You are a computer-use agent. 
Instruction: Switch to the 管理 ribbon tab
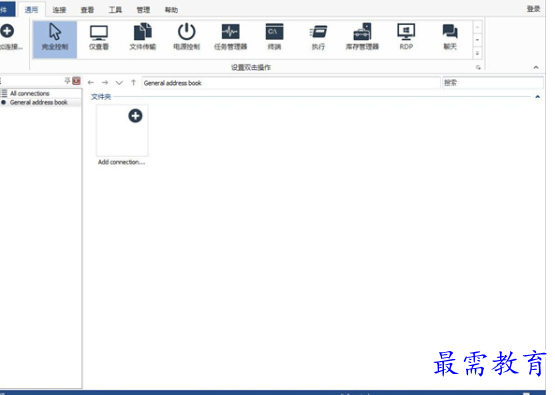pos(143,10)
